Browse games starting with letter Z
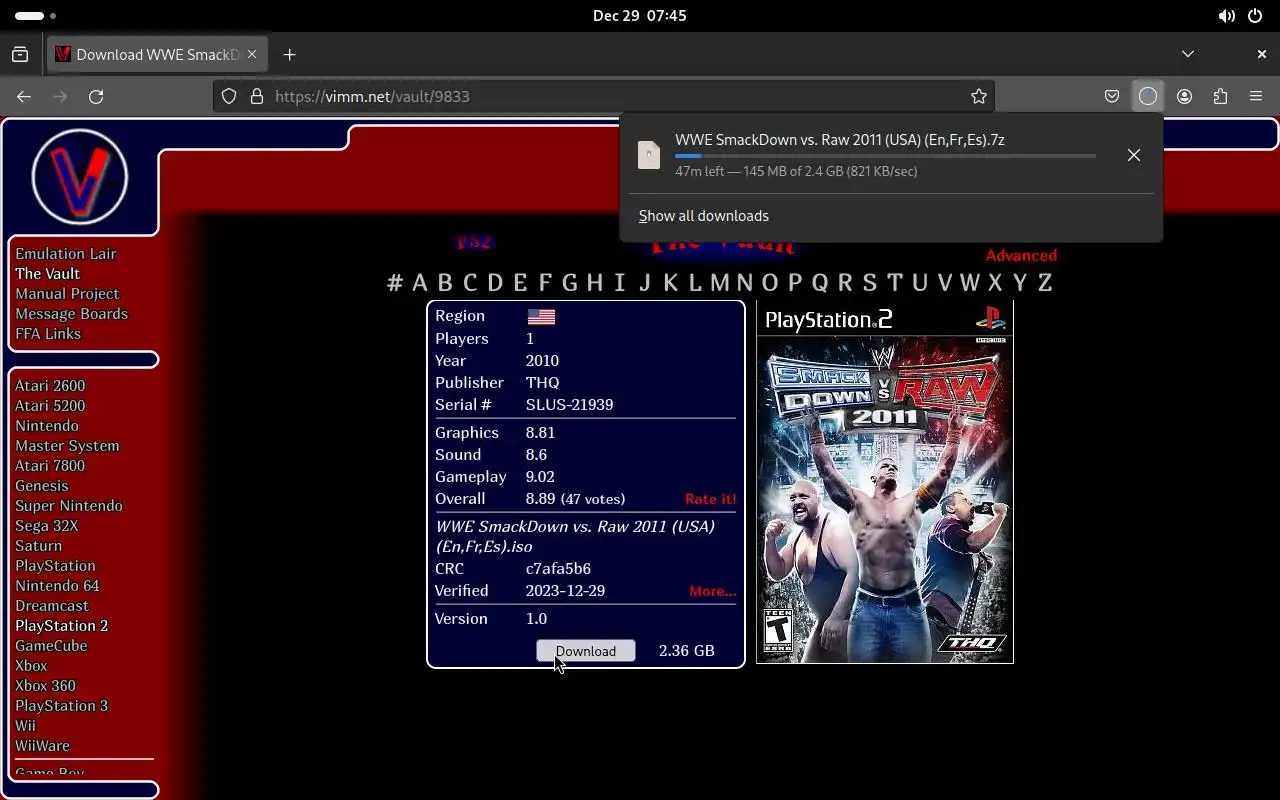This screenshot has height=800, width=1280. pyautogui.click(x=1045, y=283)
